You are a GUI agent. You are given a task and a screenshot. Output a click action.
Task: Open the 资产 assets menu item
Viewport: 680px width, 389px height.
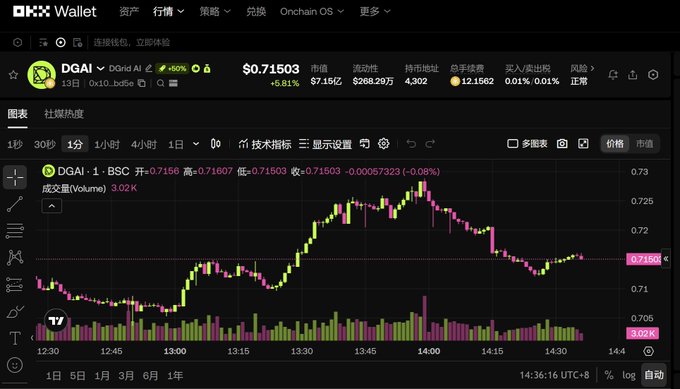pyautogui.click(x=129, y=12)
